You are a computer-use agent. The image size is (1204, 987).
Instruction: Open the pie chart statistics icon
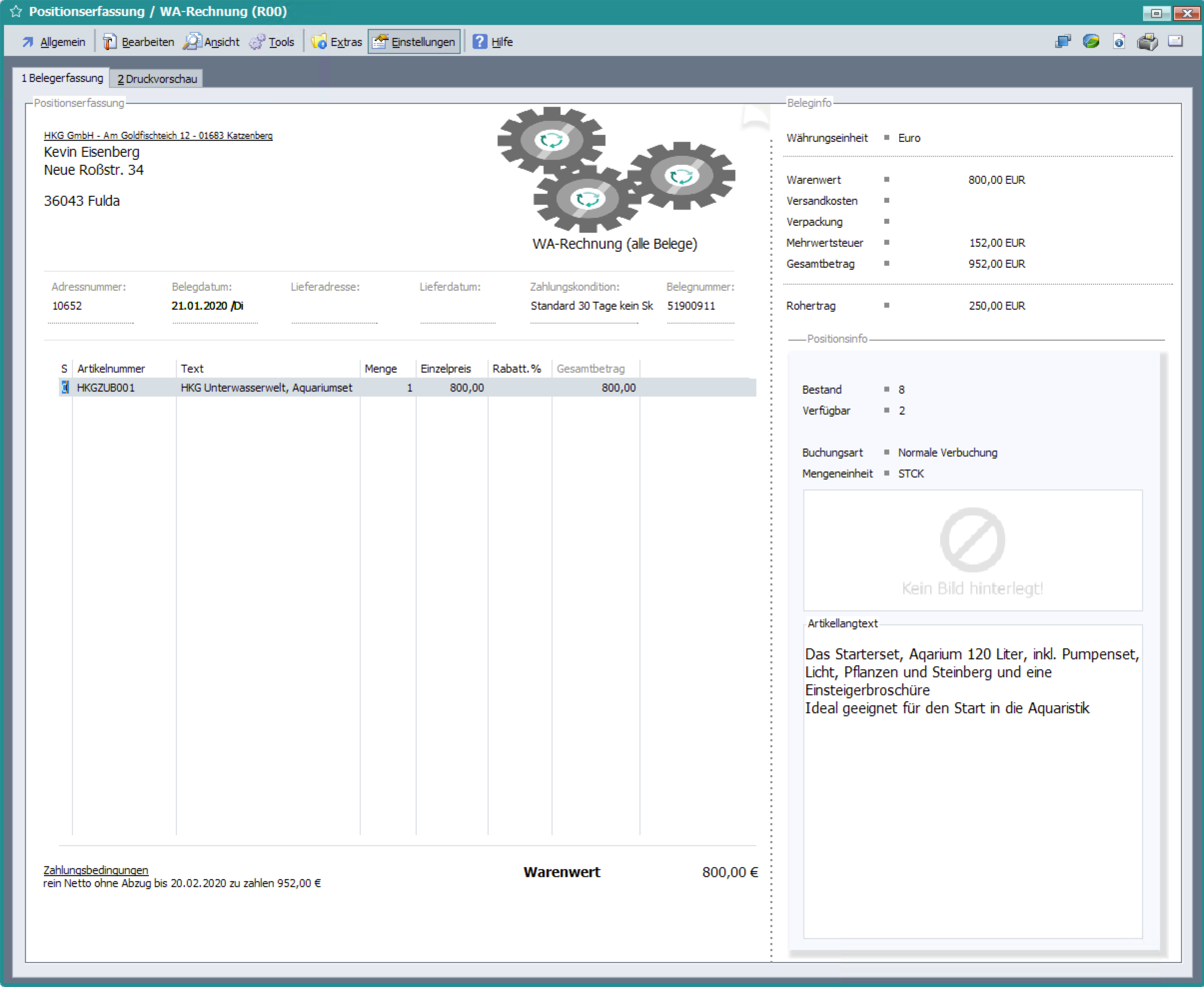tap(1091, 41)
